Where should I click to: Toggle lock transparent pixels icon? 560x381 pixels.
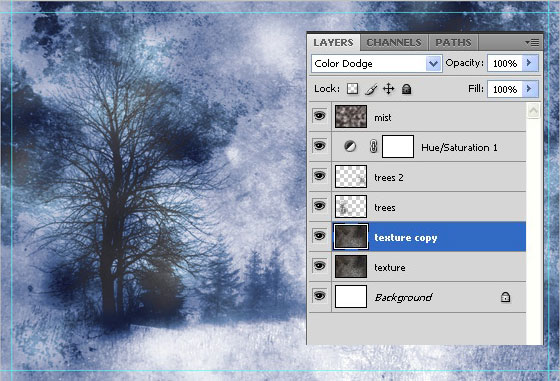click(x=352, y=89)
